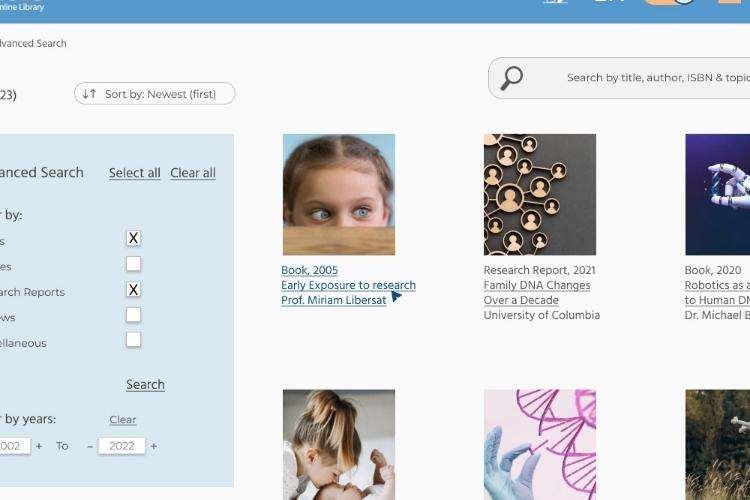Screen dimensions: 750x500
Task: Click the sort arrows icon
Action: 89,94
